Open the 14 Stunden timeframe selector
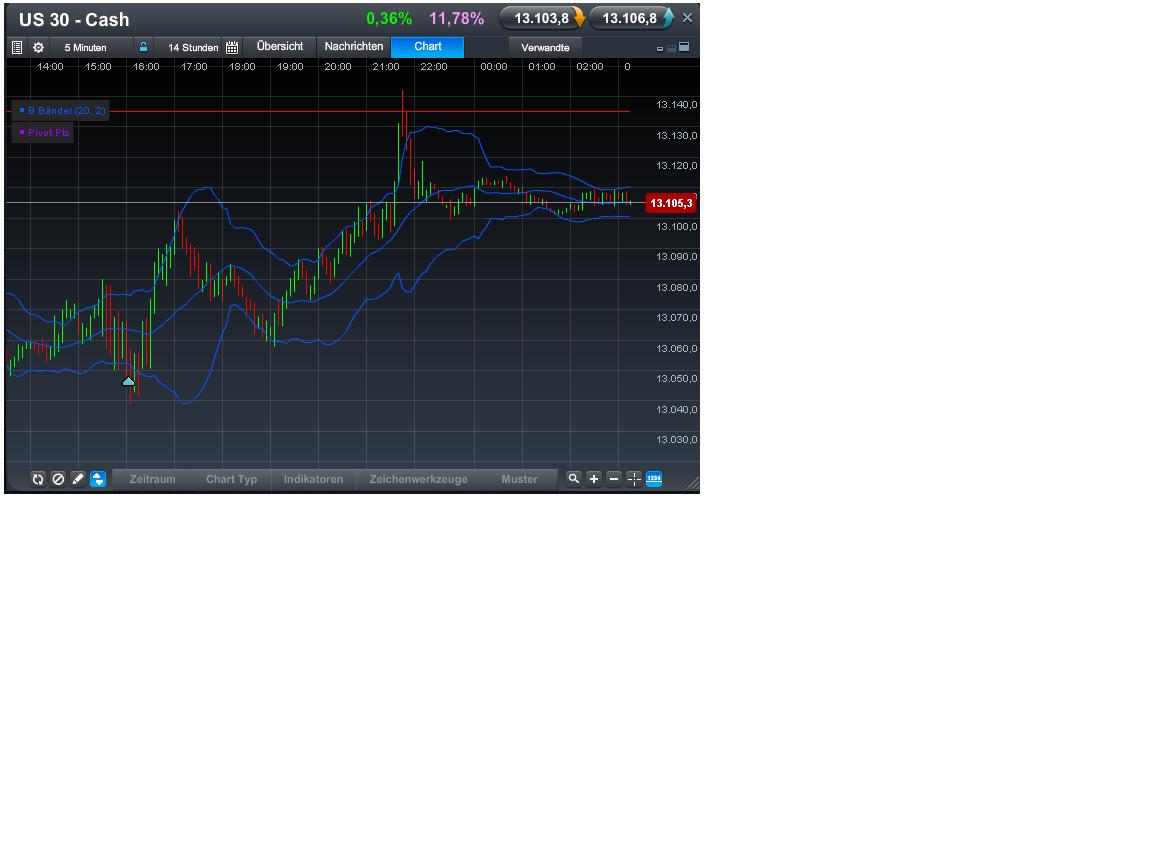The width and height of the screenshot is (1152, 864). pyautogui.click(x=192, y=47)
